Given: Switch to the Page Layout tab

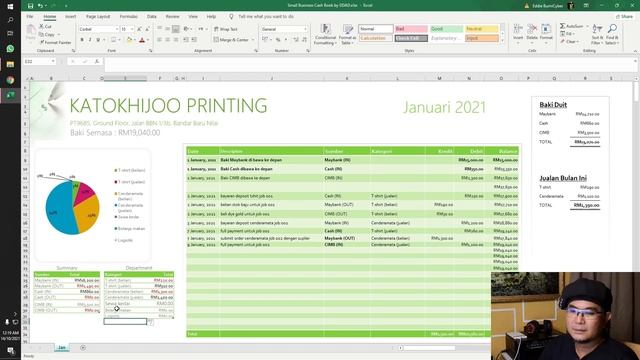Looking at the screenshot, I should coord(98,17).
